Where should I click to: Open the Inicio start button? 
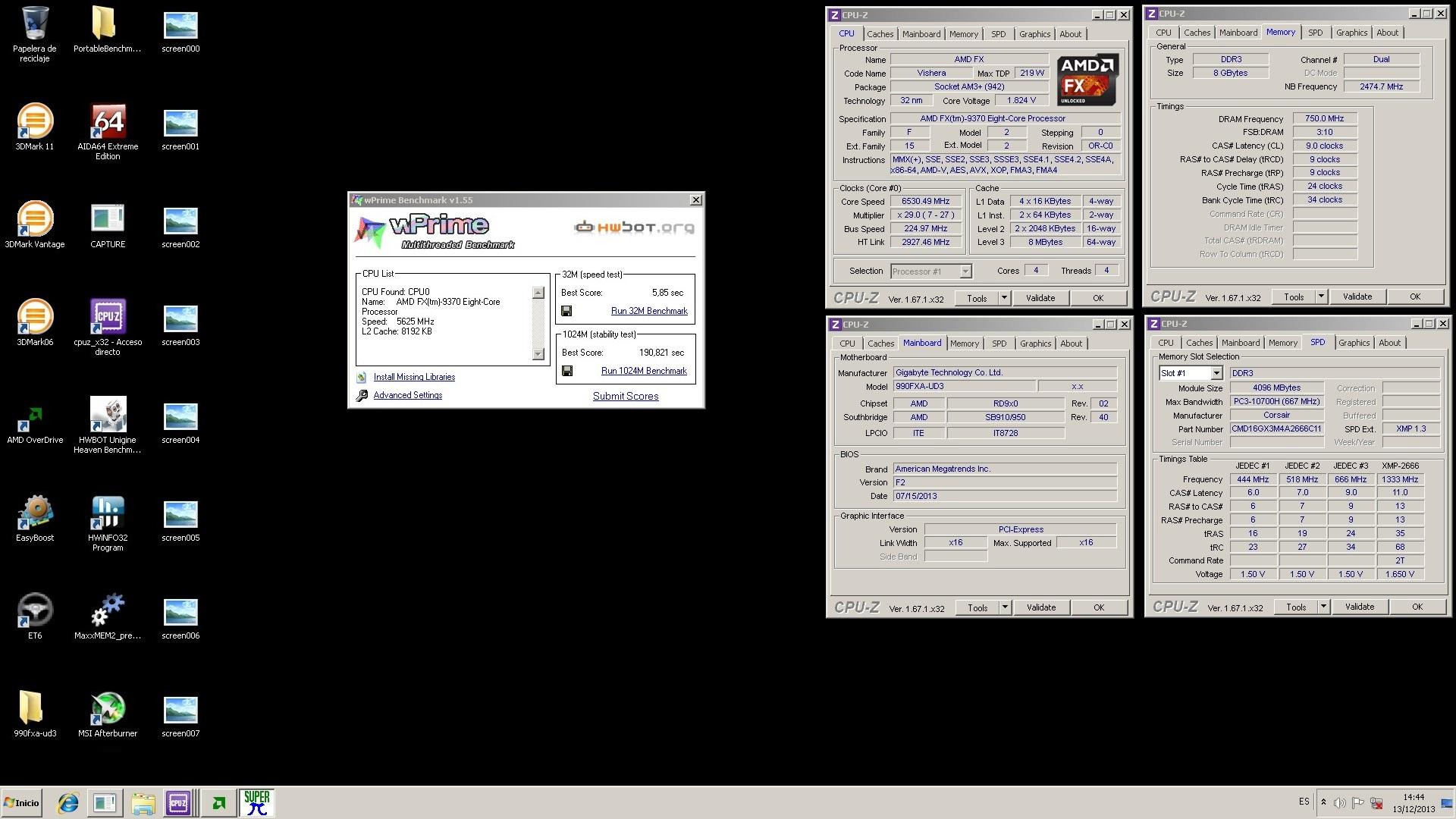click(x=22, y=802)
